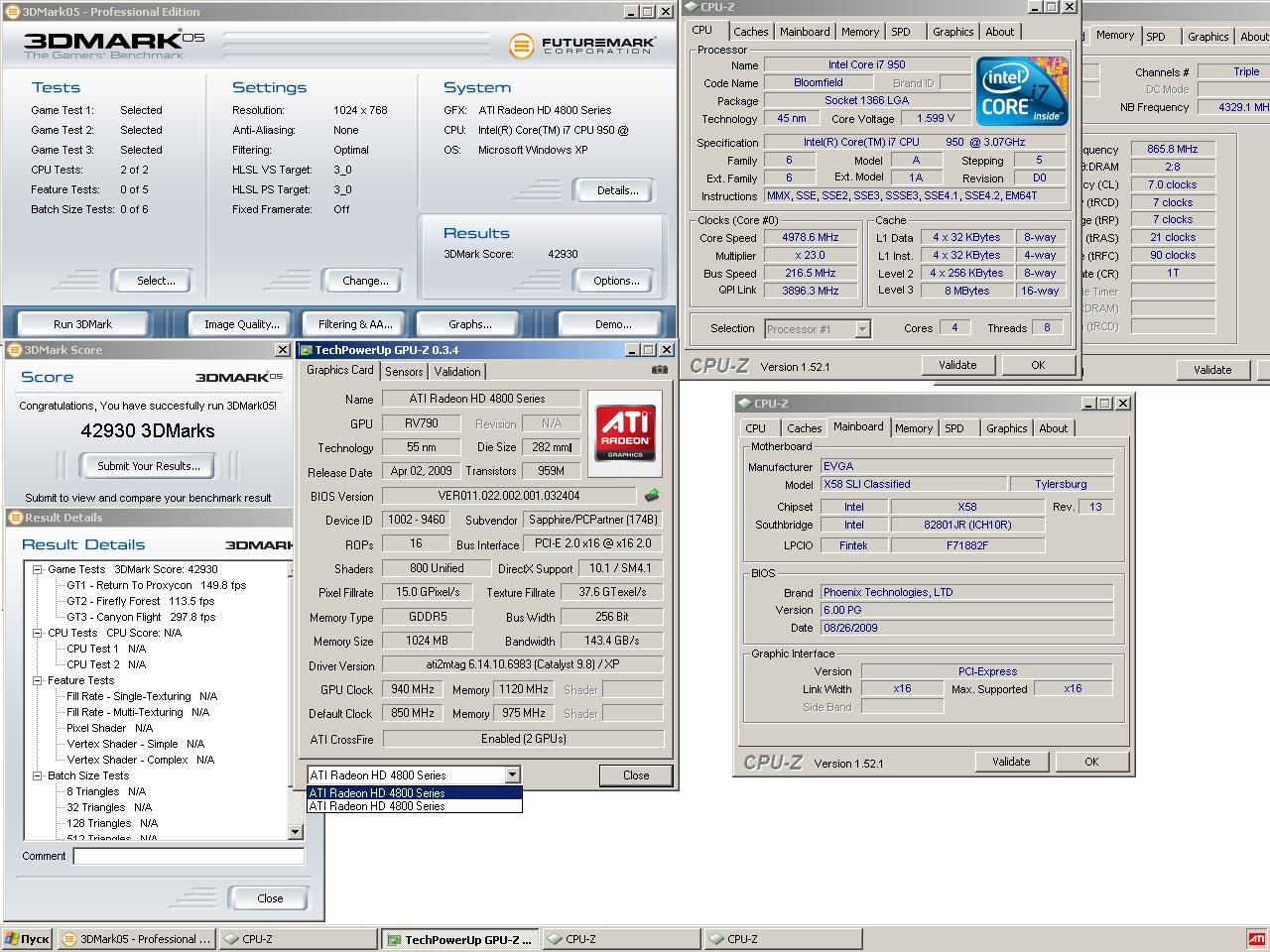Click scroll down arrow in Result Details tree
Image resolution: width=1270 pixels, height=952 pixels.
tap(295, 832)
